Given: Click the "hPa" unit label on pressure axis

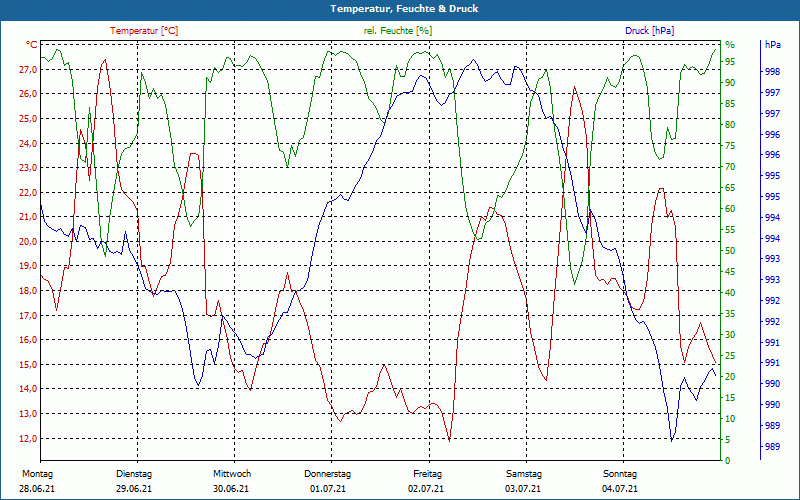Looking at the screenshot, I should pyautogui.click(x=772, y=45).
